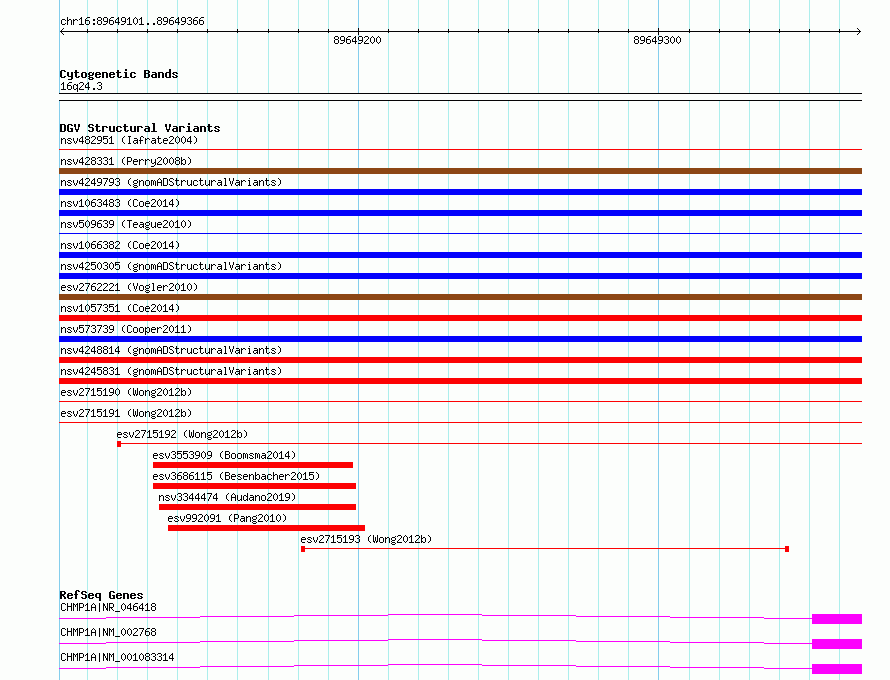
Task: Click the brown bar under esv2762221
Action: [460, 297]
